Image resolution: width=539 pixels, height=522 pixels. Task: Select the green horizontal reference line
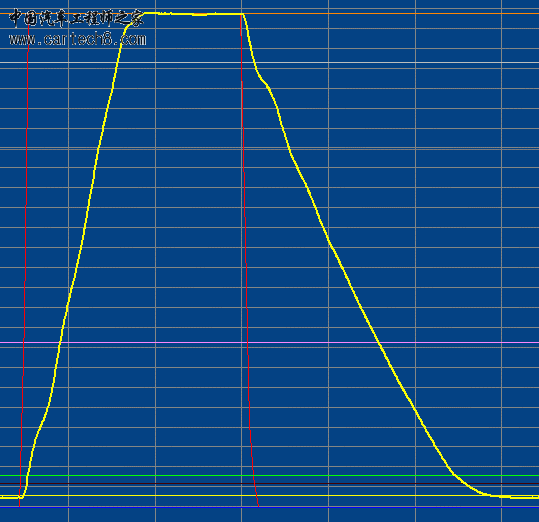[x=270, y=476]
